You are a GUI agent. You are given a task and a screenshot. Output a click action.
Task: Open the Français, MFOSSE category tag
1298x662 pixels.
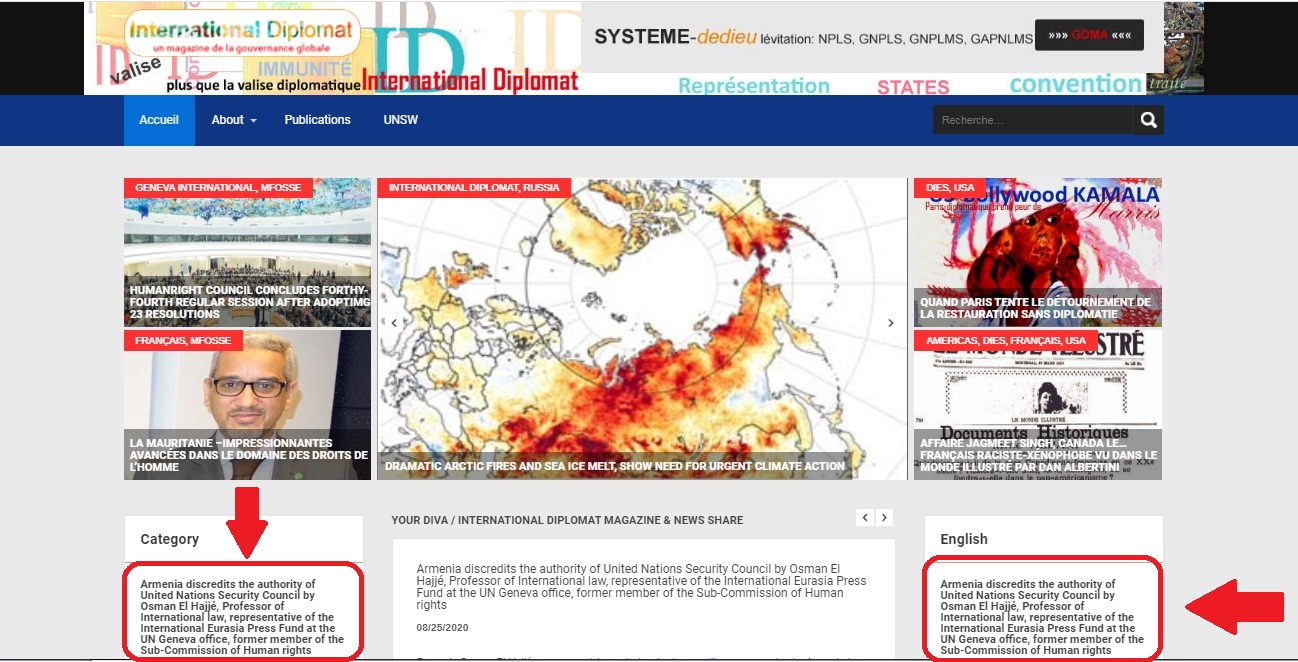click(x=183, y=340)
